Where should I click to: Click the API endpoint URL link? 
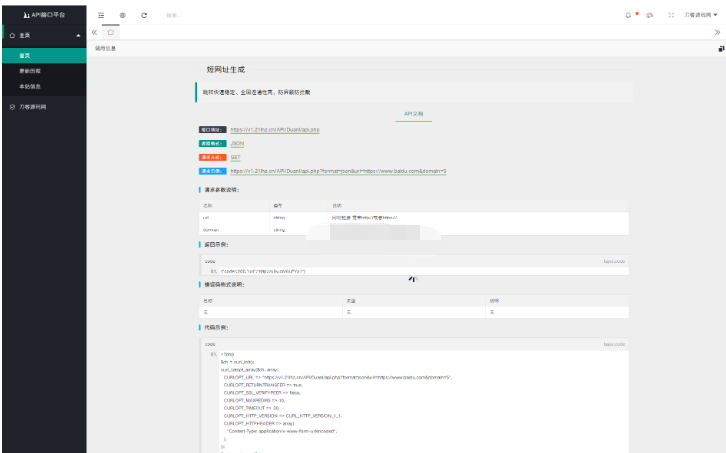(275, 129)
